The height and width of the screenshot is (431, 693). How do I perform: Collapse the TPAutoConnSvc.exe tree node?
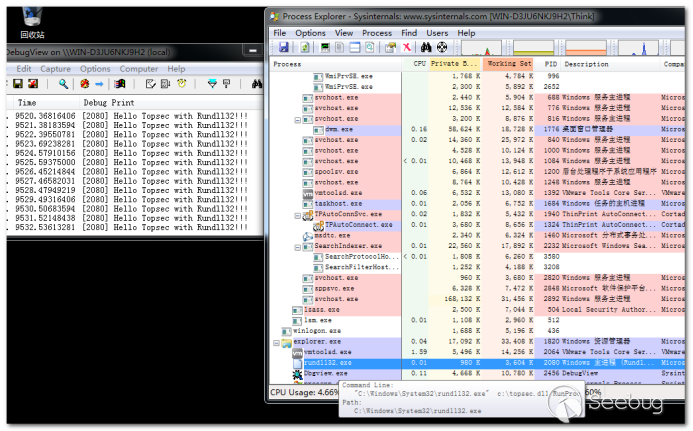(x=297, y=215)
